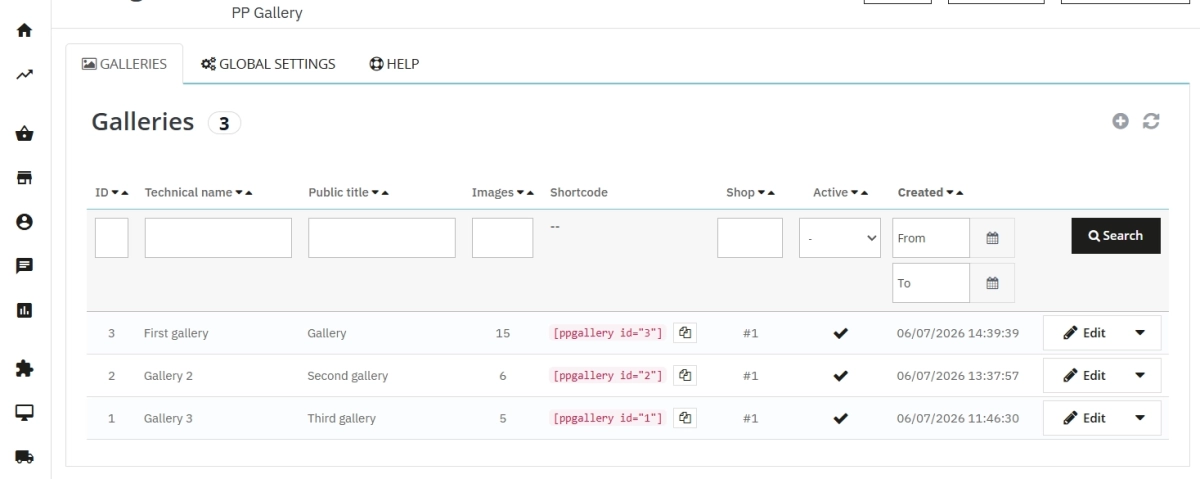The width and height of the screenshot is (1200, 479).
Task: Click the 'First gallery' technical name cell
Action: [x=176, y=334]
